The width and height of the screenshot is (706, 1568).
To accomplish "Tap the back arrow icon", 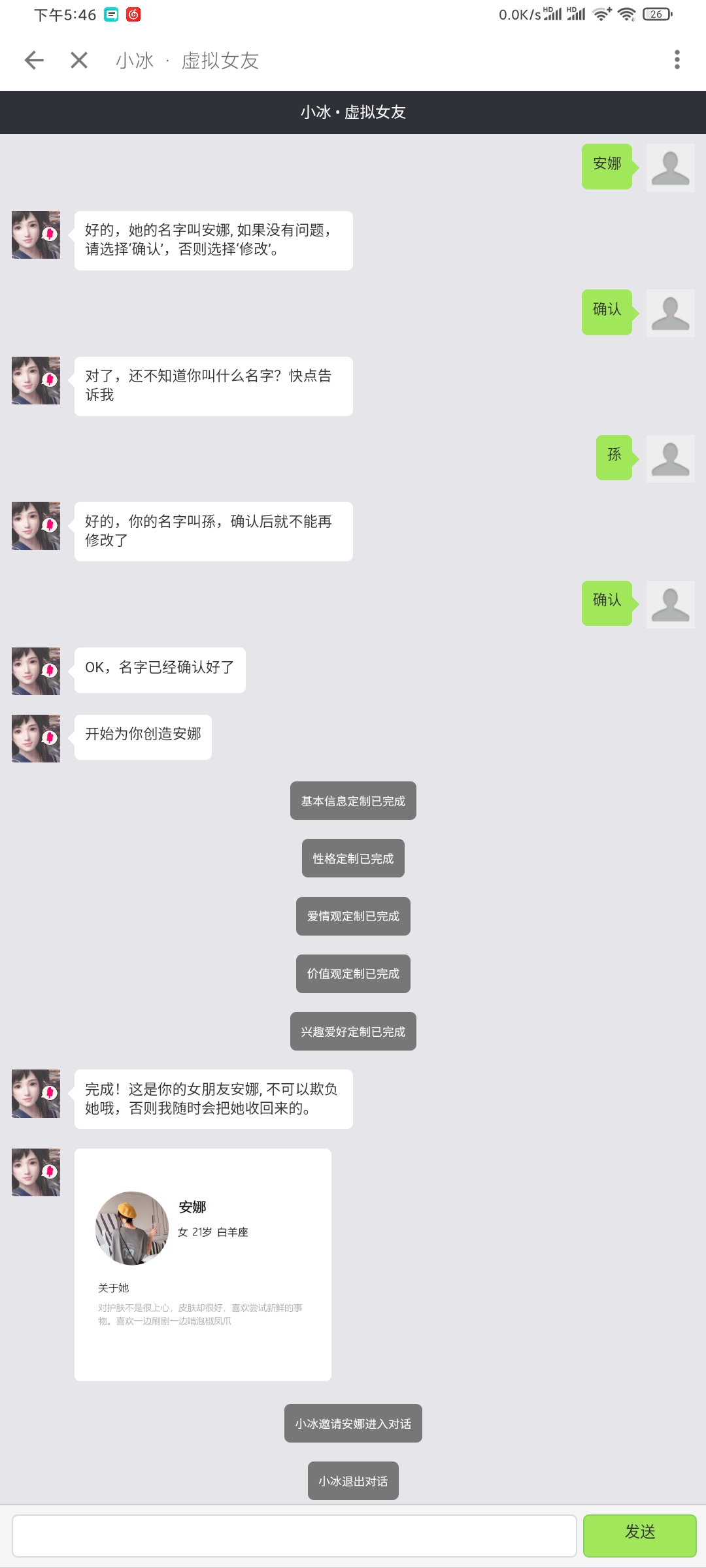I will pyautogui.click(x=34, y=60).
